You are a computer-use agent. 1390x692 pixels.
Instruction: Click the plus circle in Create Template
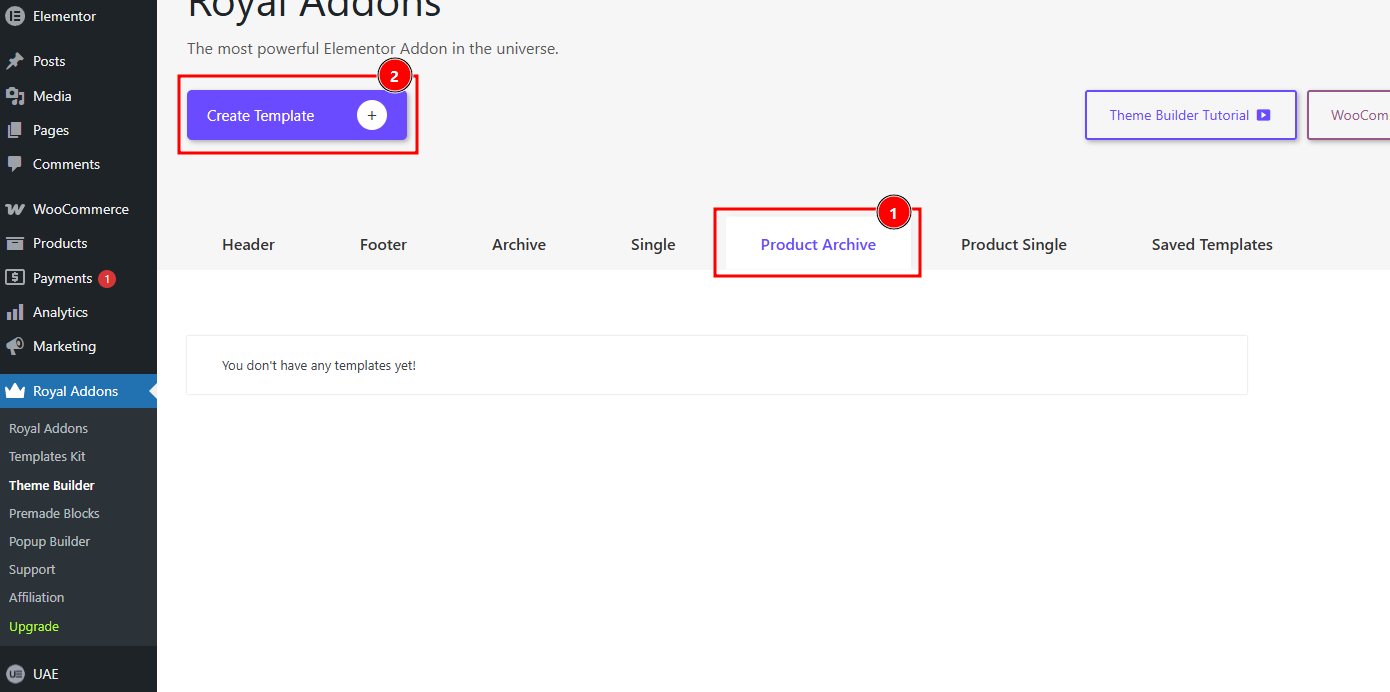372,116
